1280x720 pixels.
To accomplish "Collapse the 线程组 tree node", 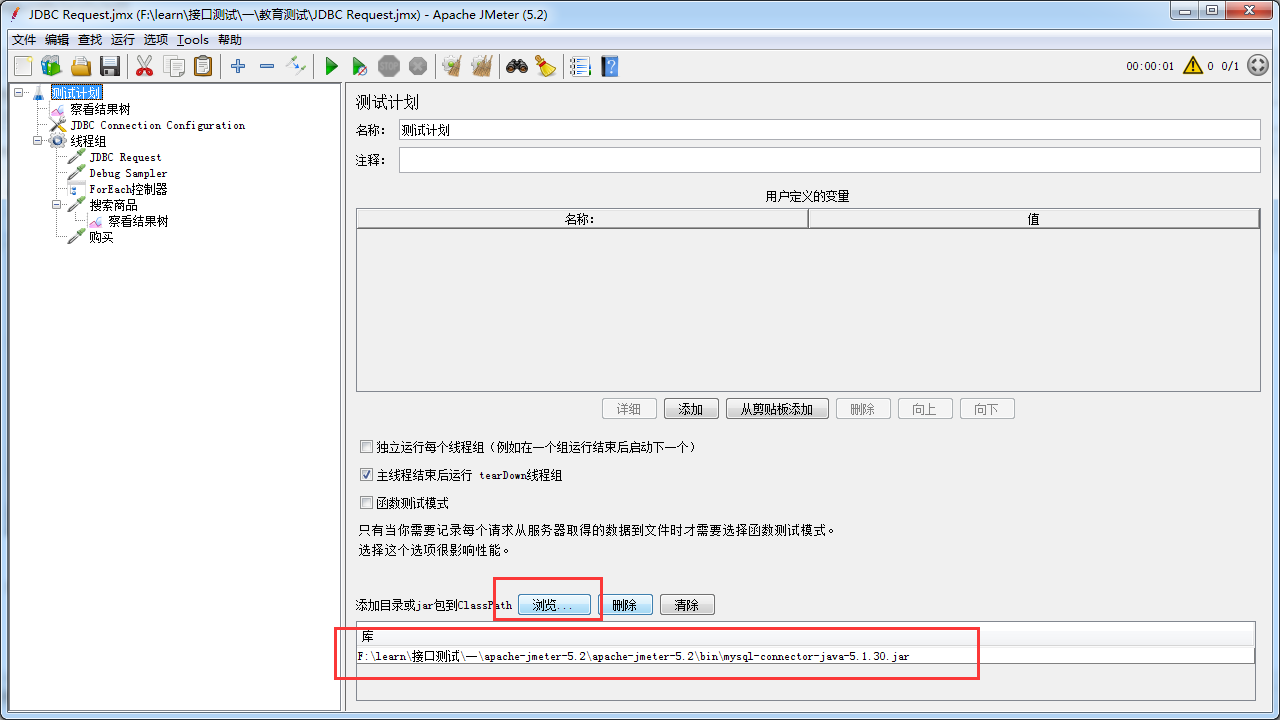I will [39, 141].
